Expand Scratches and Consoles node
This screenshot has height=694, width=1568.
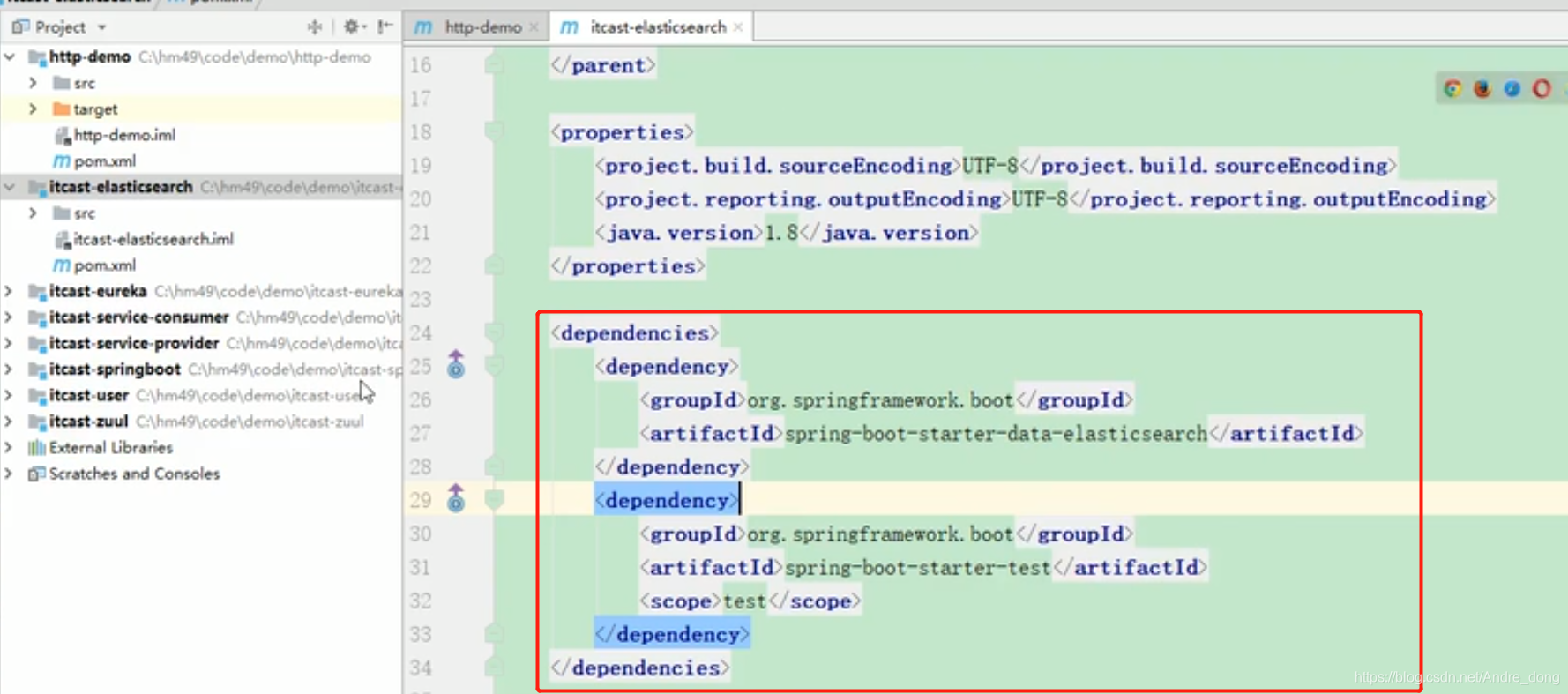[9, 474]
